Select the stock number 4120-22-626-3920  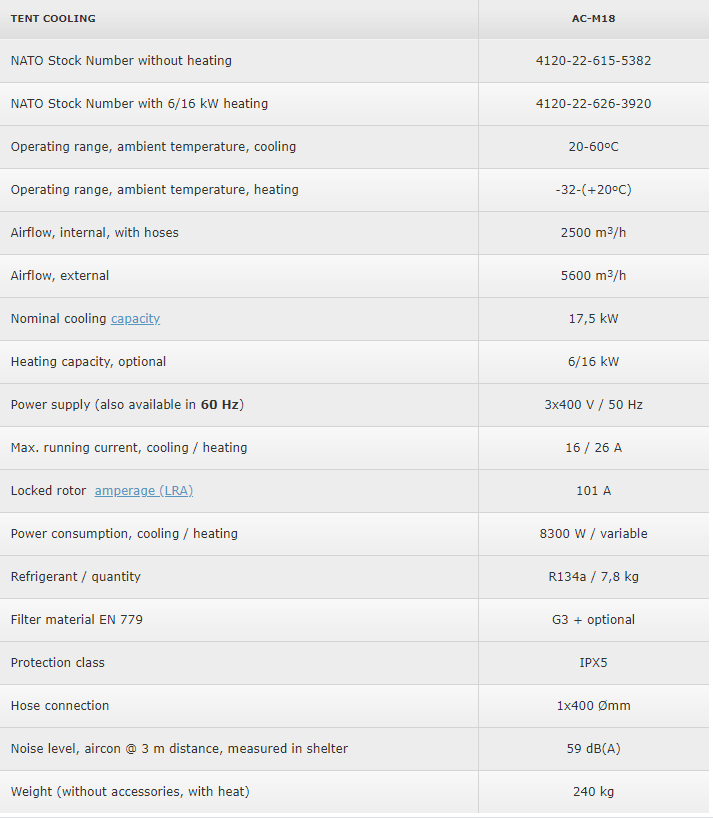[593, 104]
